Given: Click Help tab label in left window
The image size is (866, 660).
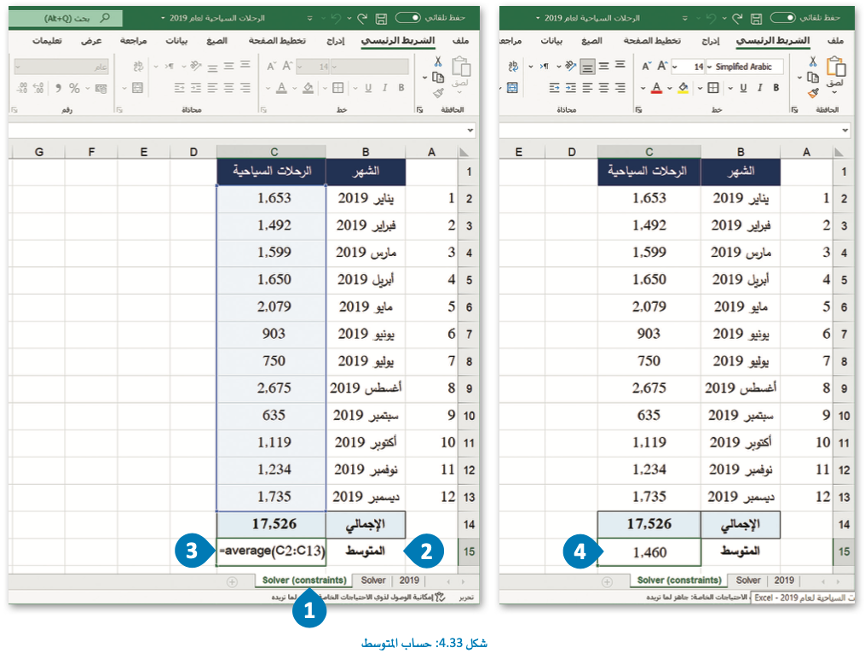Looking at the screenshot, I should point(47,41).
